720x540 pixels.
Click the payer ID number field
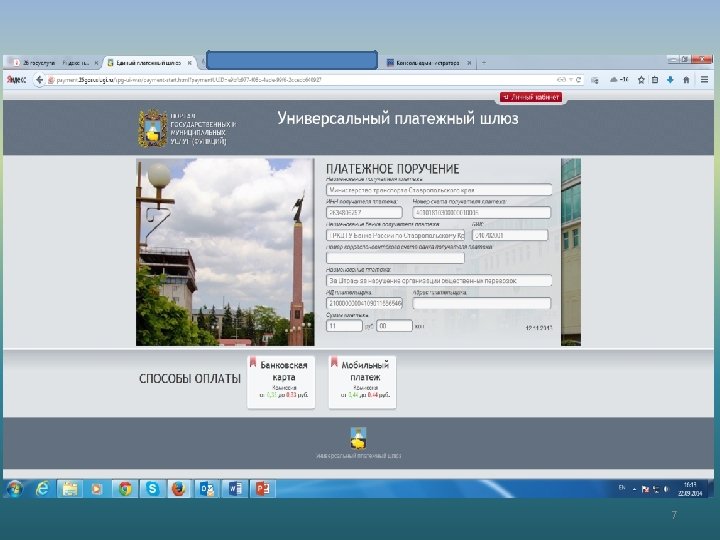[364, 303]
